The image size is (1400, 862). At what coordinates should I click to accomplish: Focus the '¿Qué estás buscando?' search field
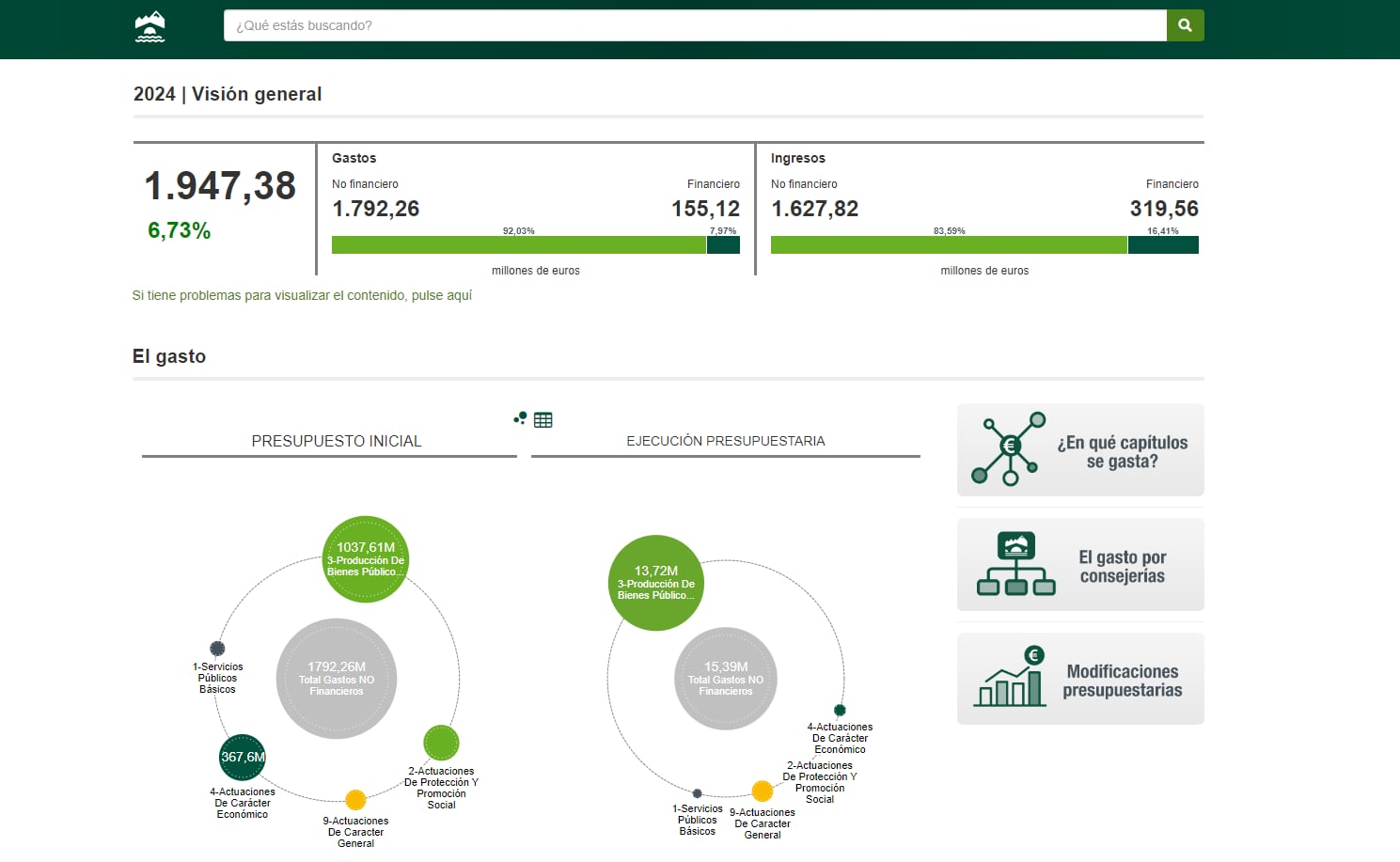click(x=695, y=25)
